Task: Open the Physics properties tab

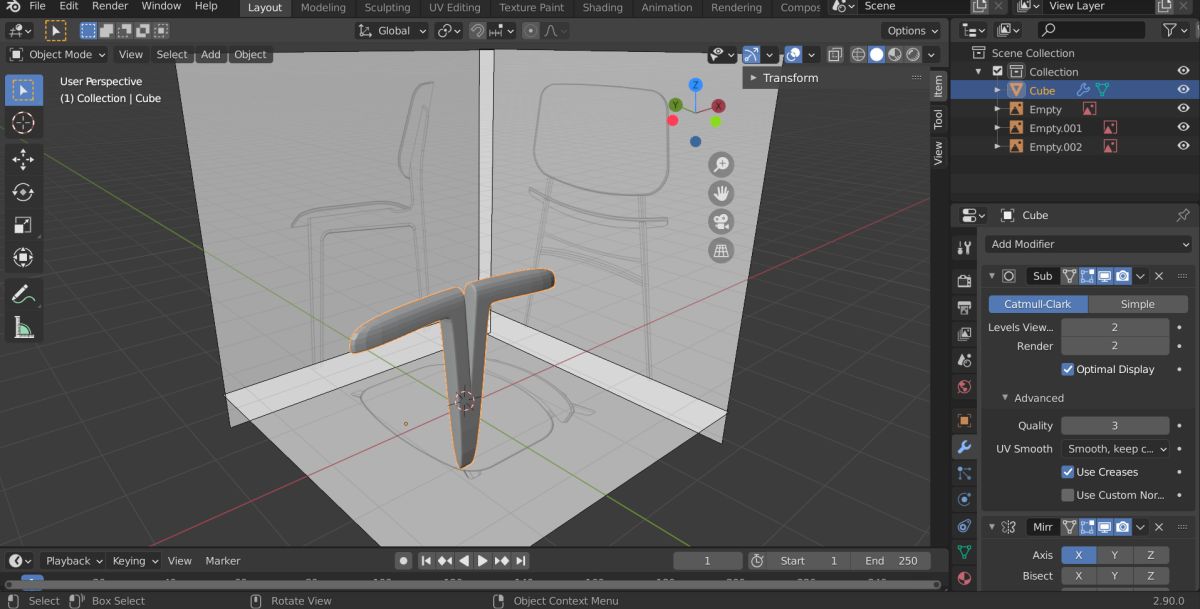Action: (964, 499)
